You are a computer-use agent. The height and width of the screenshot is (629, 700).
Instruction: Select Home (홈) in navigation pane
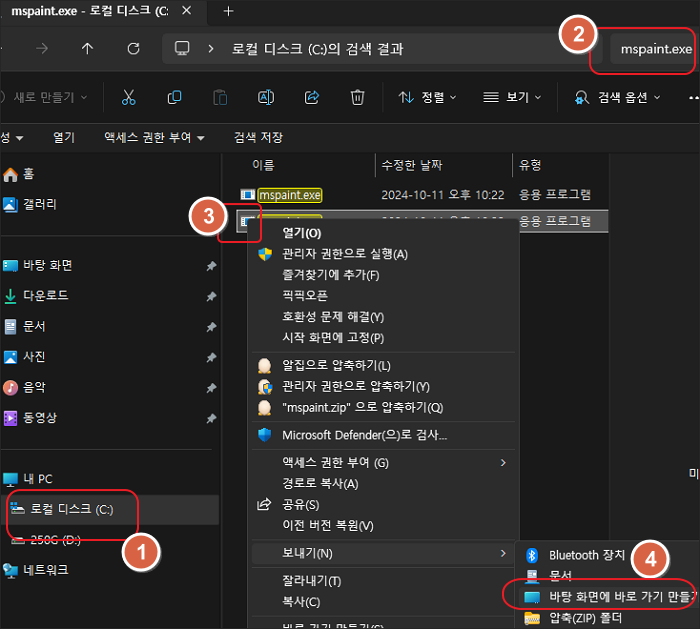[19, 174]
